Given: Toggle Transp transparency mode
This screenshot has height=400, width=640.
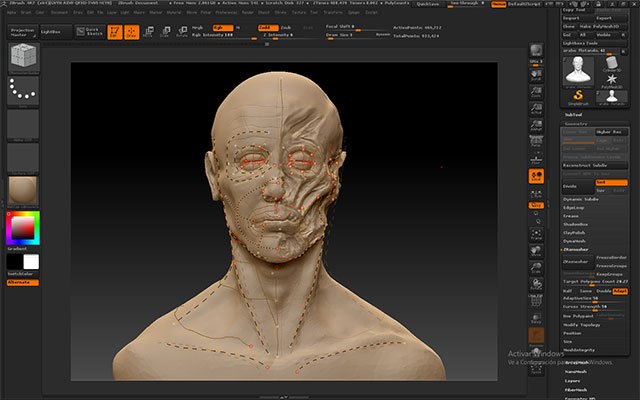Looking at the screenshot, I should pyautogui.click(x=536, y=318).
